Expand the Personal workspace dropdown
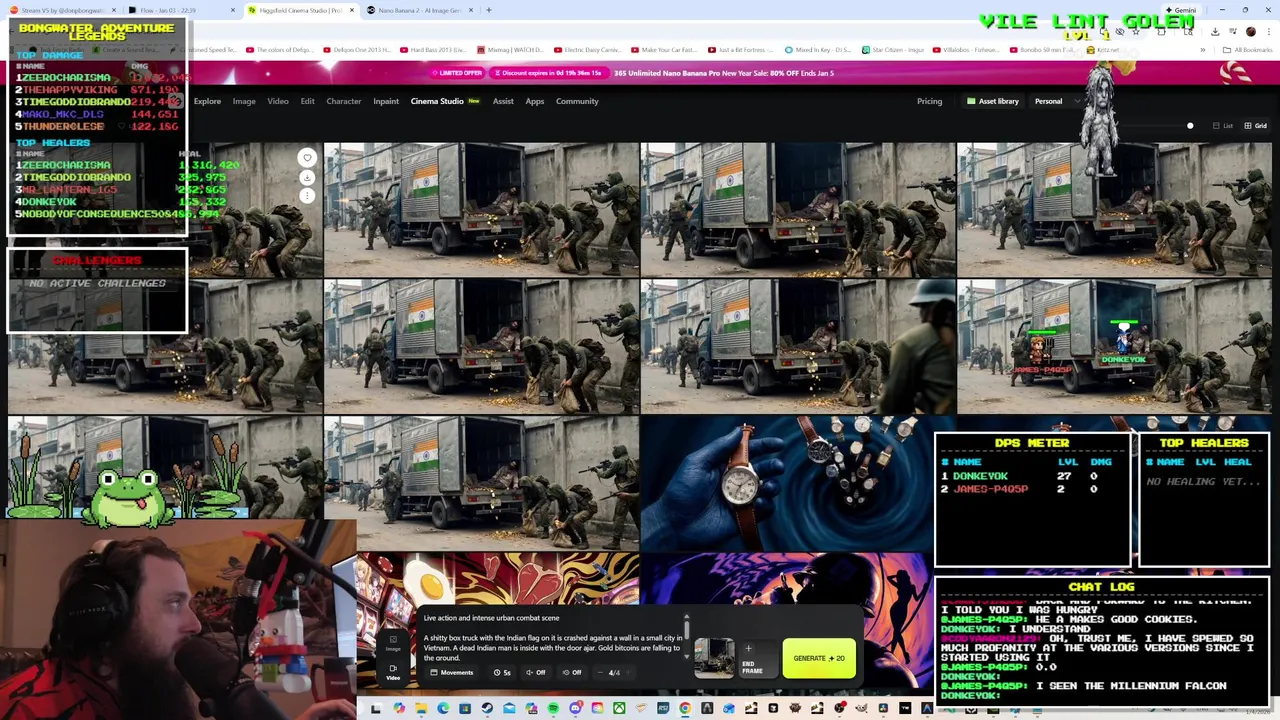1280x720 pixels. click(1055, 101)
